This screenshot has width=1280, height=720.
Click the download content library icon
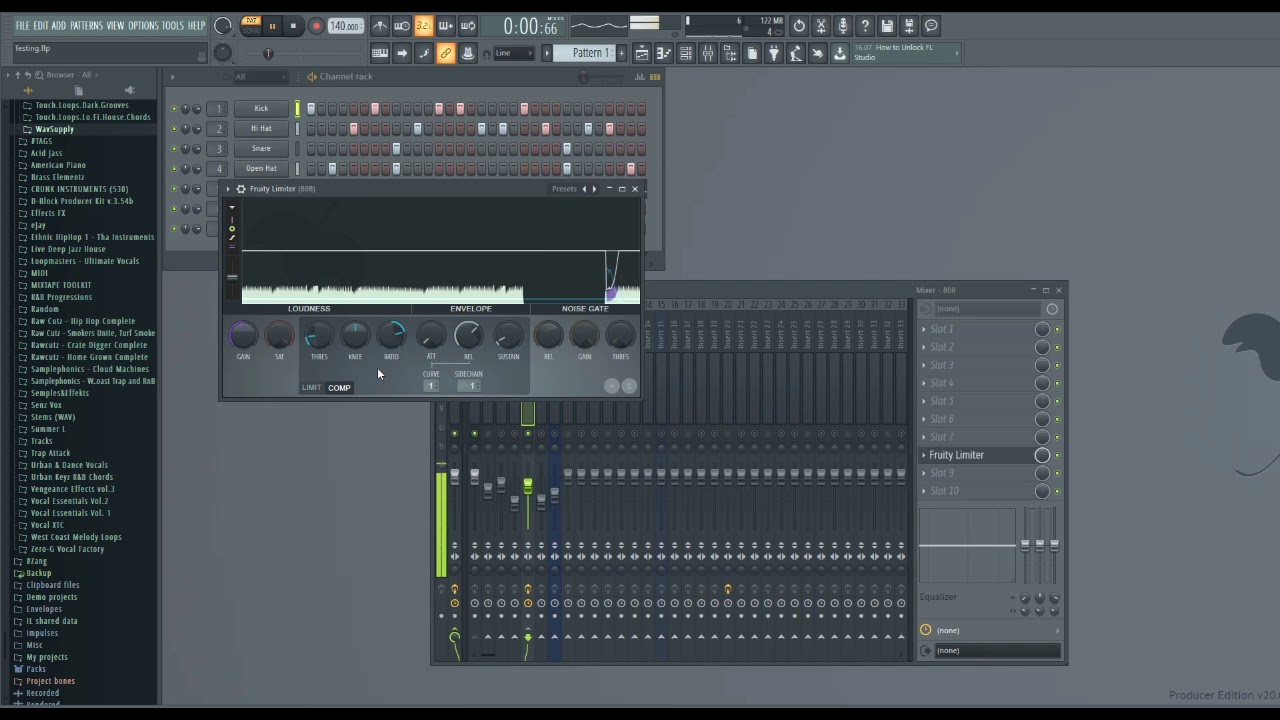pyautogui.click(x=840, y=53)
